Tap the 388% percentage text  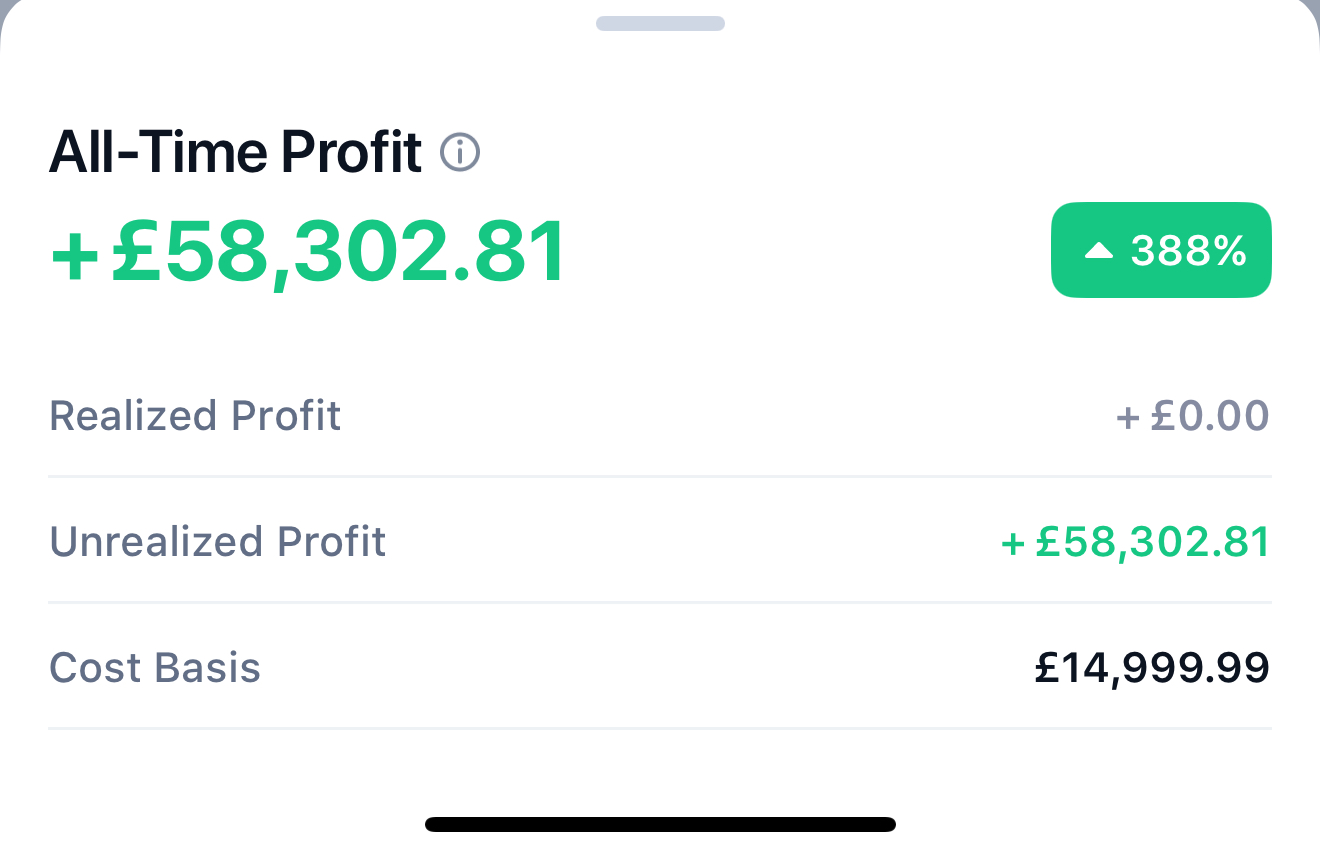(x=1188, y=252)
